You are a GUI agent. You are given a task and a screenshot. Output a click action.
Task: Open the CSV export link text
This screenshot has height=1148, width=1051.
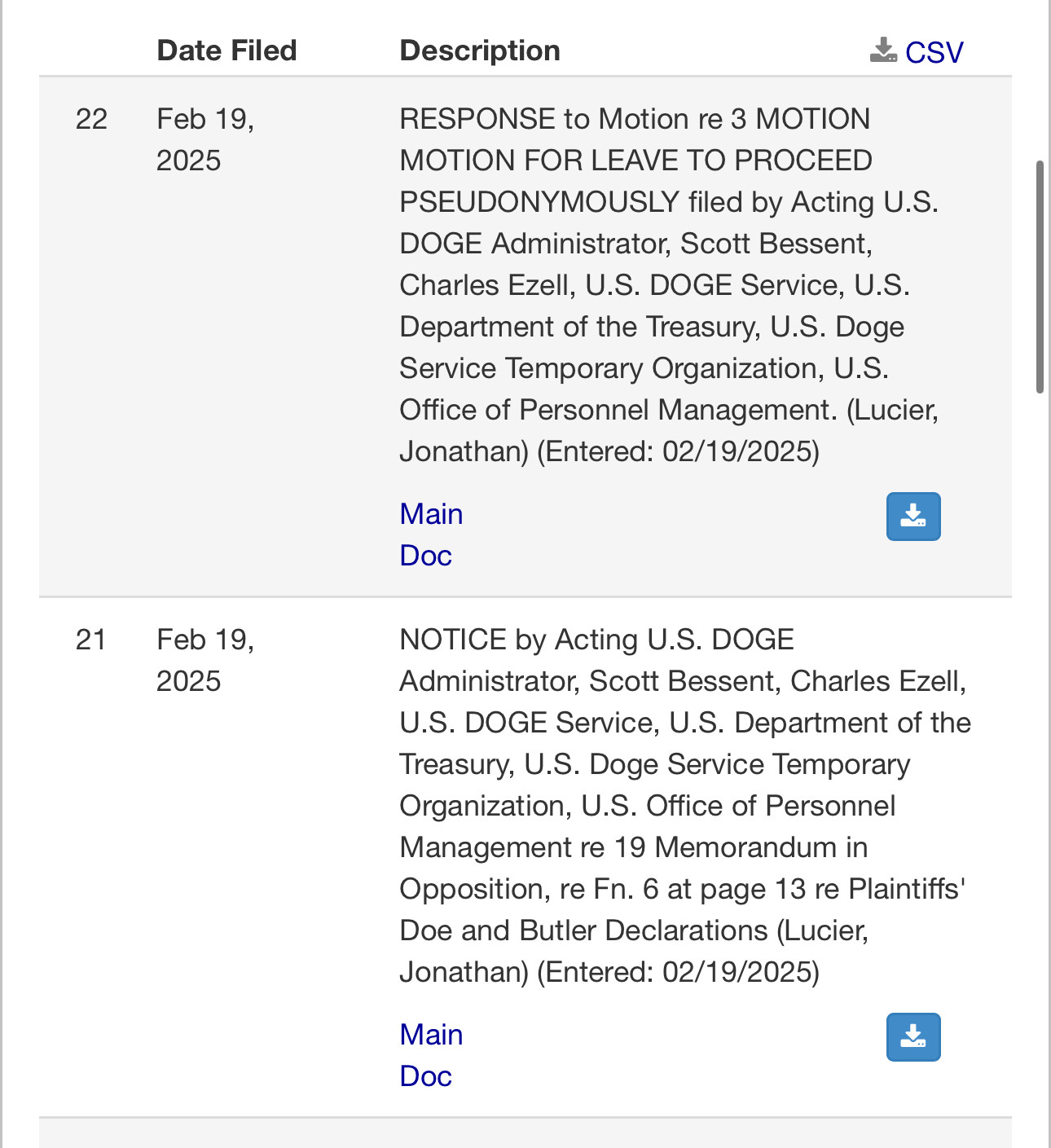934,52
